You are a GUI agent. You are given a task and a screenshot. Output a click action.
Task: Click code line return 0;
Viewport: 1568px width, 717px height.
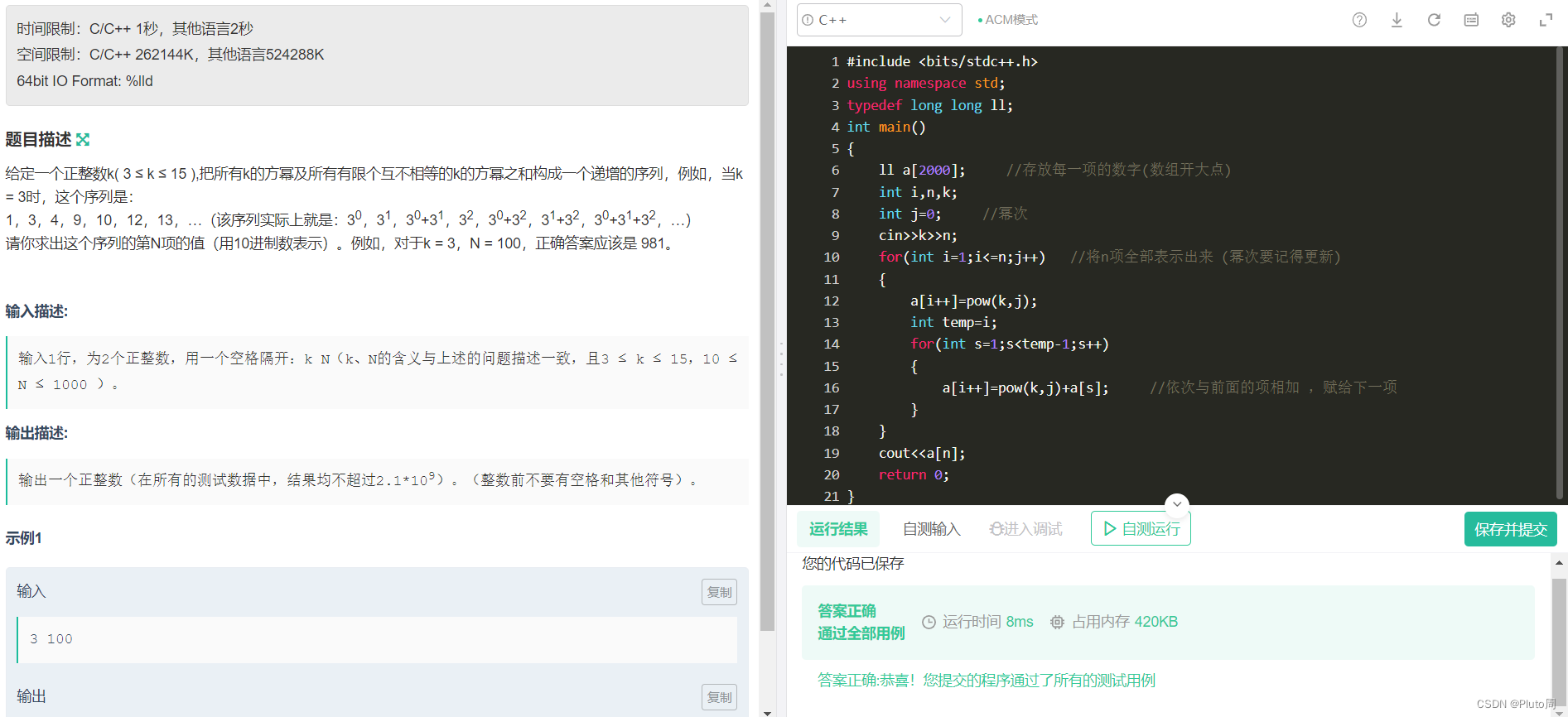point(914,475)
